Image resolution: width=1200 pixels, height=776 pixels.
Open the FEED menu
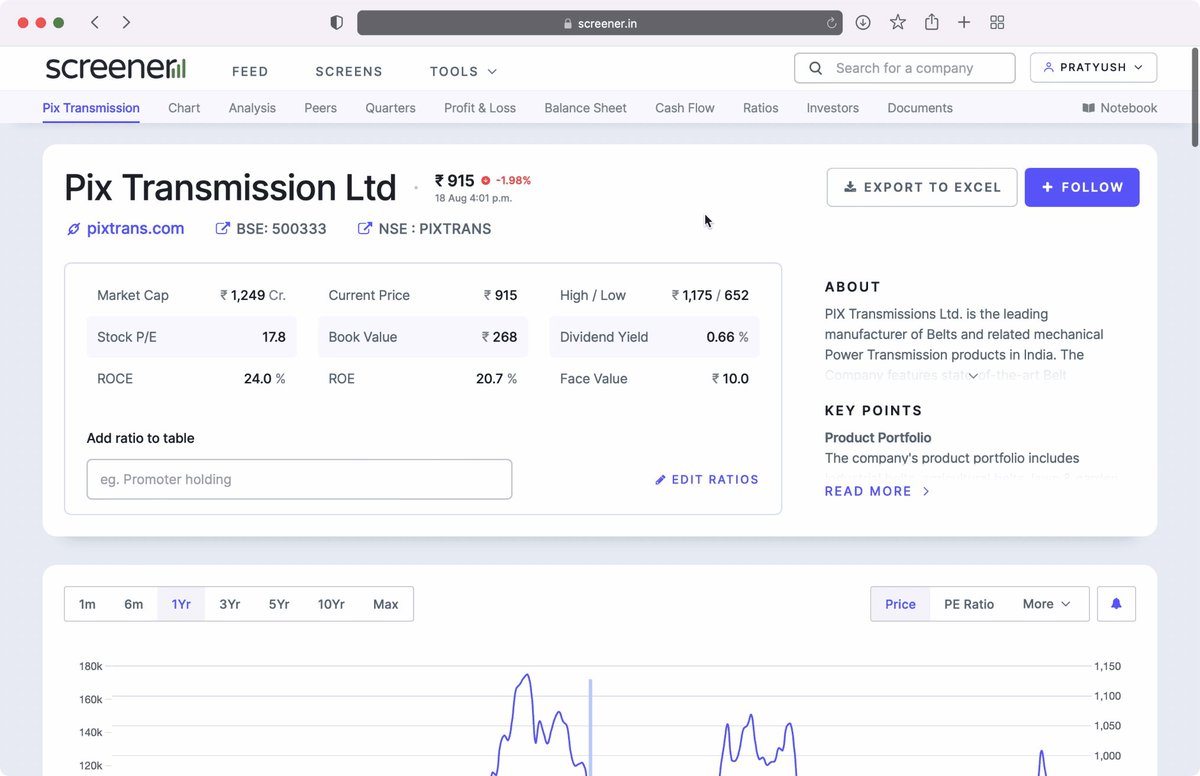pyautogui.click(x=250, y=71)
